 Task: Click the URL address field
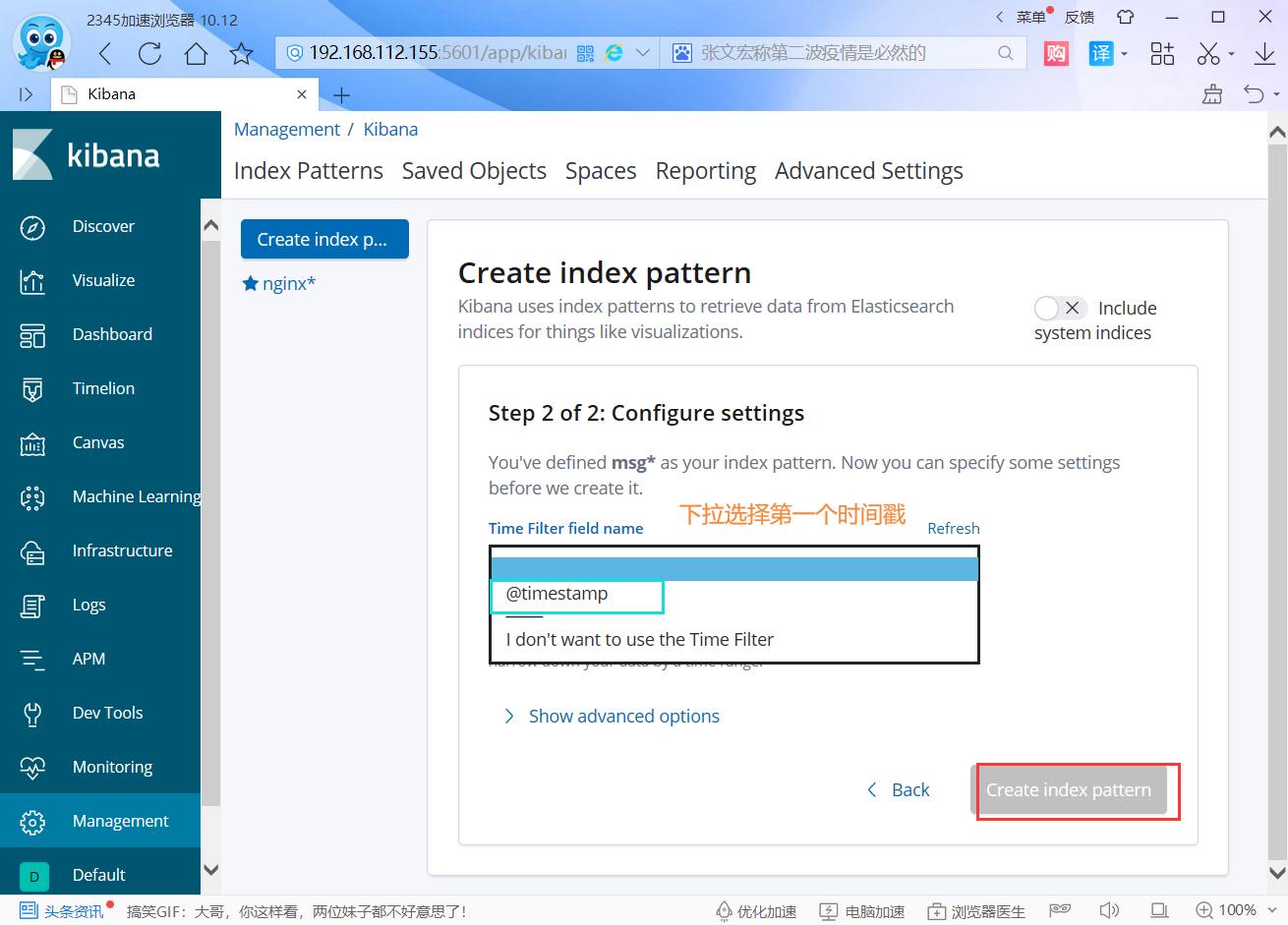coord(438,53)
